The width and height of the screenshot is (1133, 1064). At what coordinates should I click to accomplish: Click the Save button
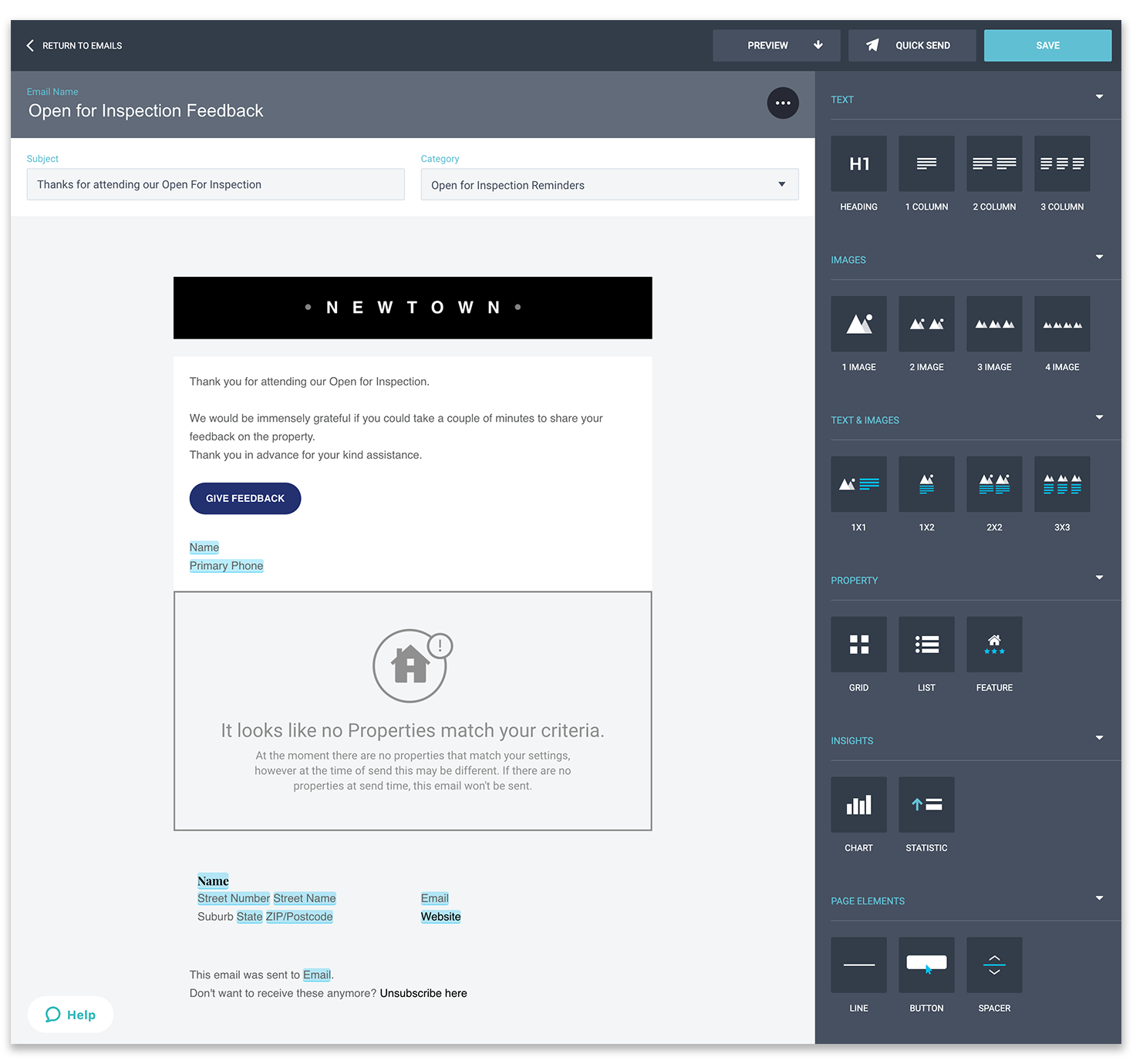[1047, 45]
